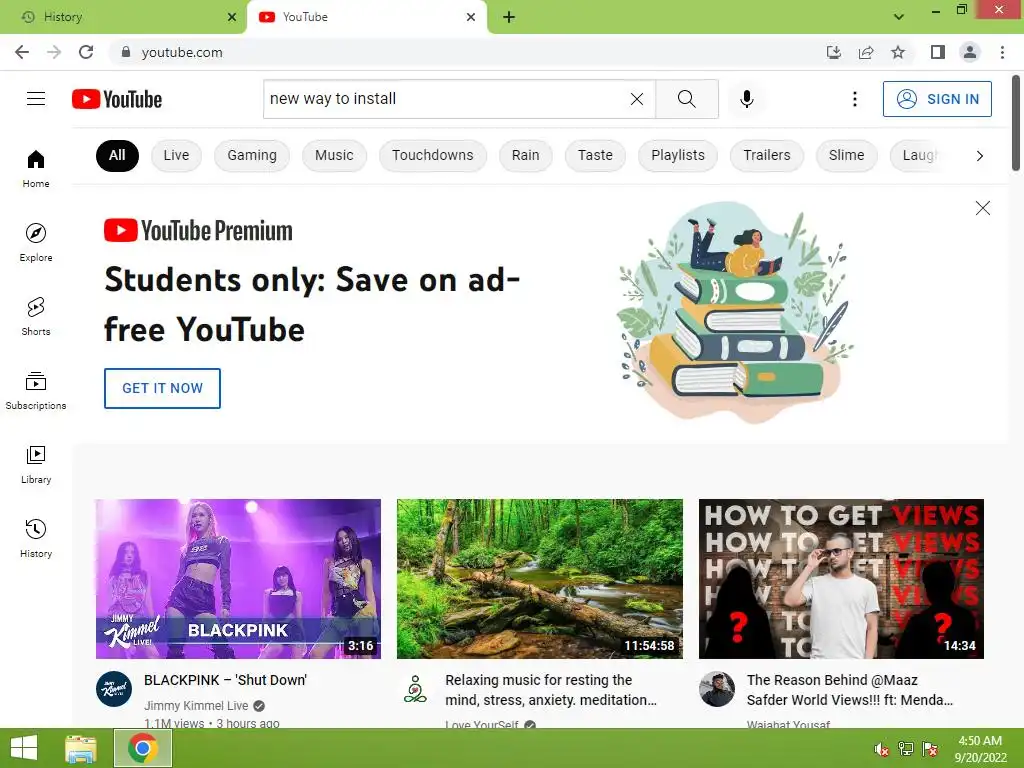Go to Home in sidebar
Viewport: 1024px width, 768px height.
click(x=36, y=169)
